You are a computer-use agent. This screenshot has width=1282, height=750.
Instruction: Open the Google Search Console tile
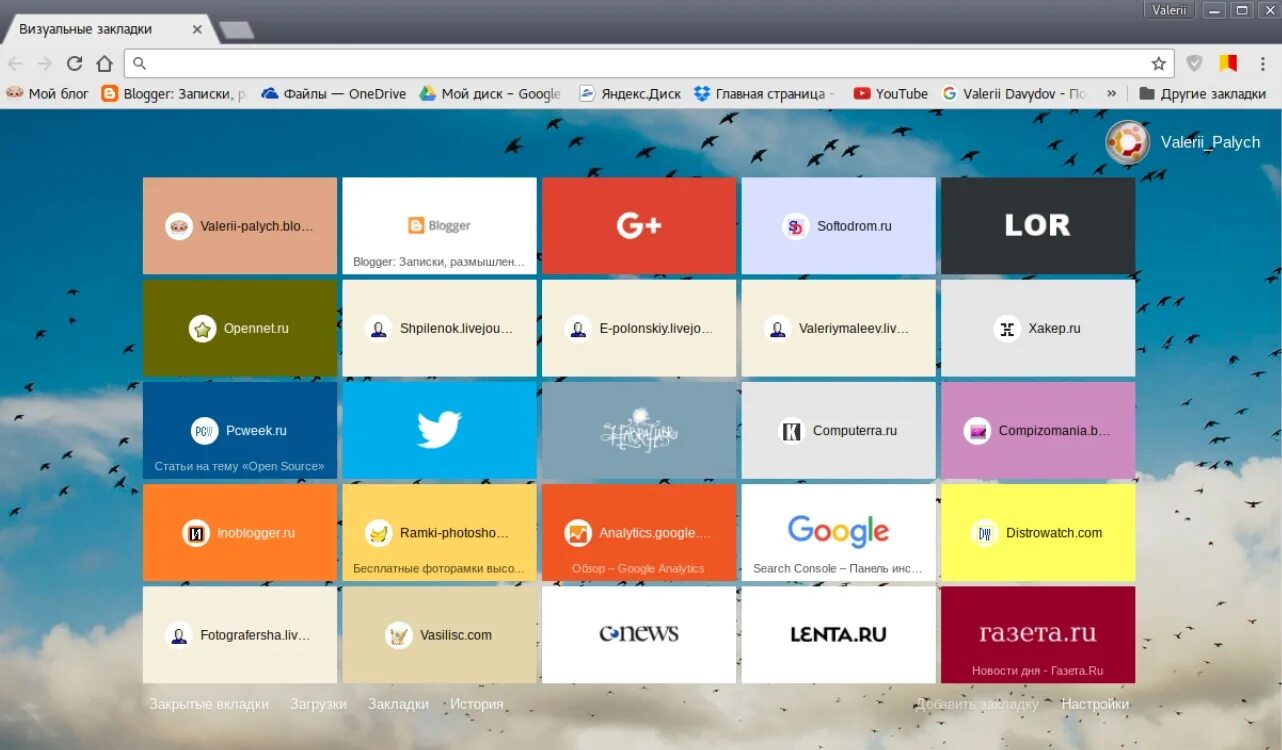click(838, 533)
